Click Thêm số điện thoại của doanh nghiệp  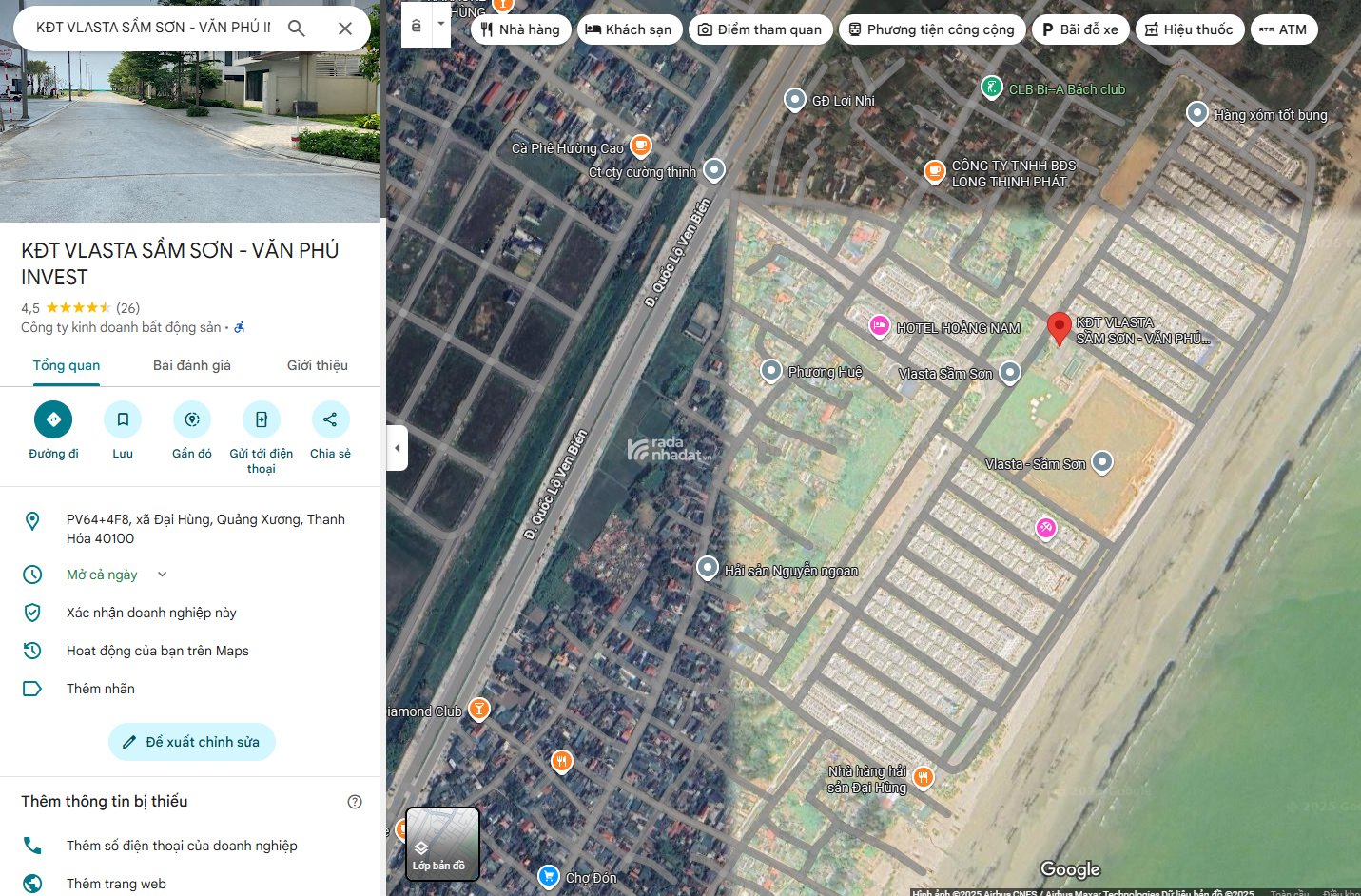tap(190, 846)
